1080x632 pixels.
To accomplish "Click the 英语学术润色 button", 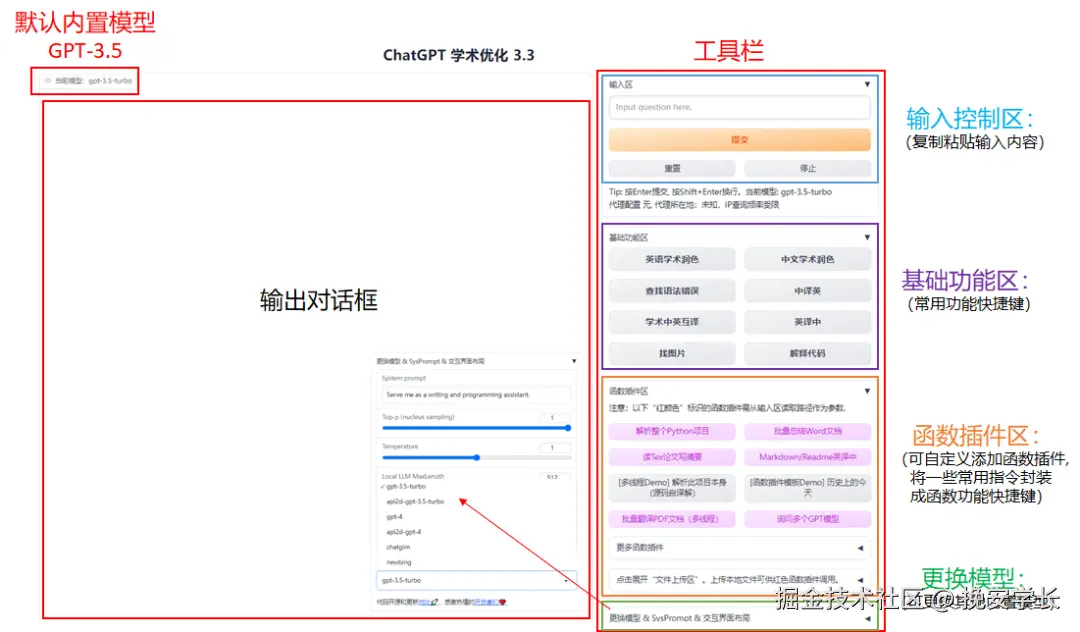I will tap(672, 260).
